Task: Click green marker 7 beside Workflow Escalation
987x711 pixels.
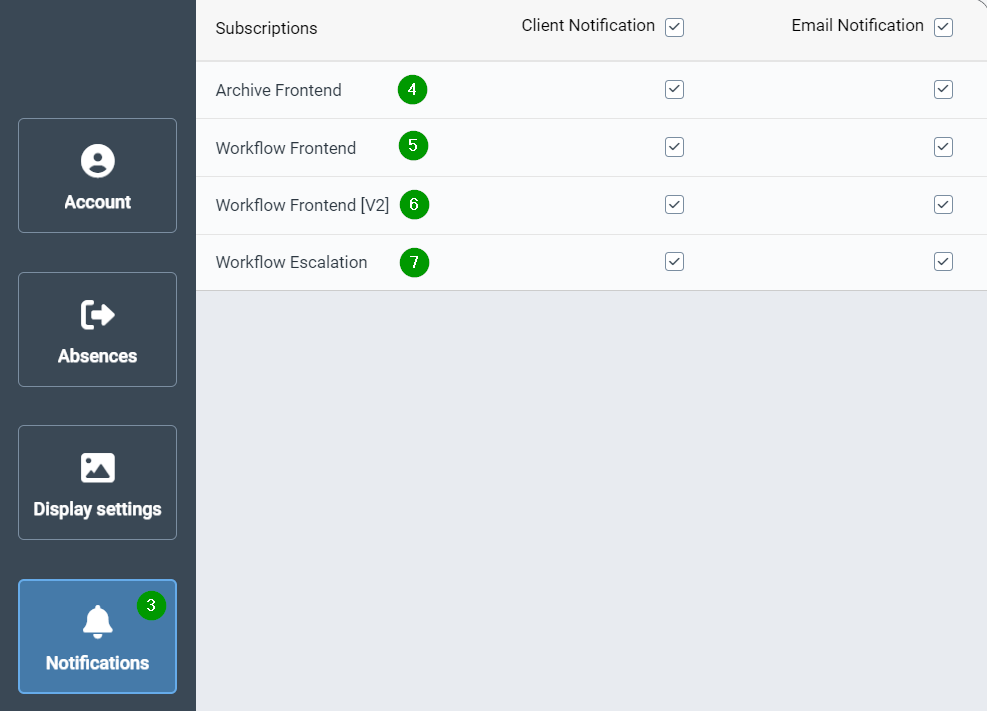Action: pos(414,263)
